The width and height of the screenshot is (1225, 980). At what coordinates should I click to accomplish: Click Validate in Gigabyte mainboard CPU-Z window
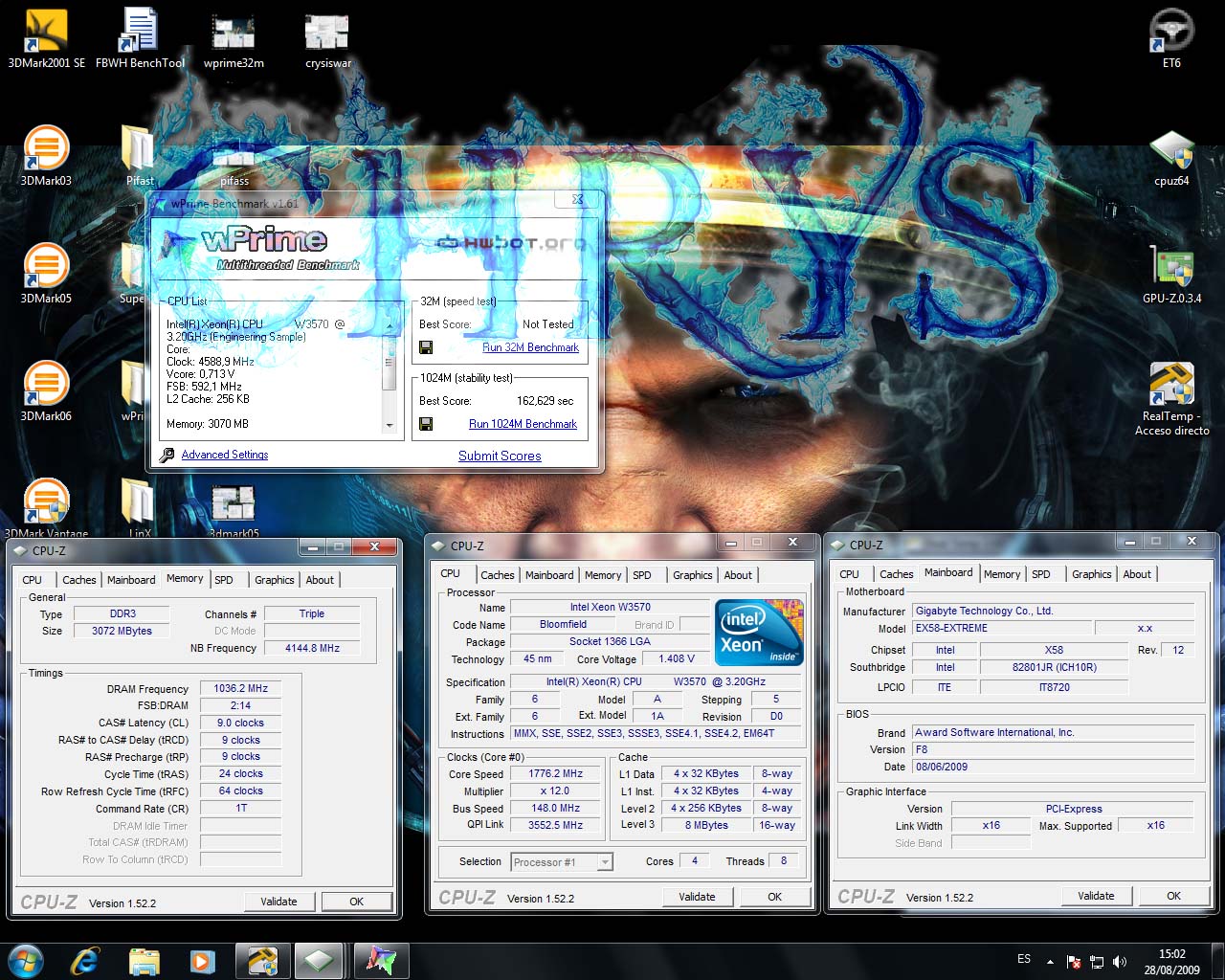coord(1096,896)
